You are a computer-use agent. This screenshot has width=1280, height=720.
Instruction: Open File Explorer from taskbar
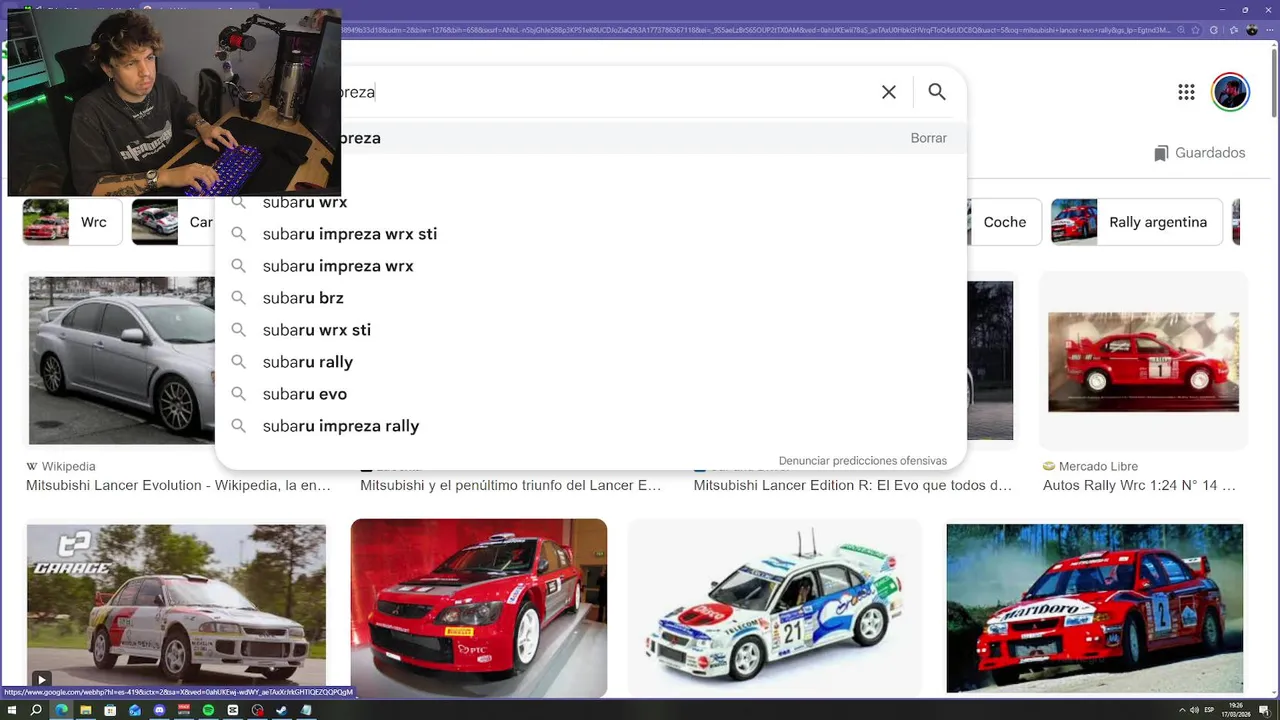point(86,710)
